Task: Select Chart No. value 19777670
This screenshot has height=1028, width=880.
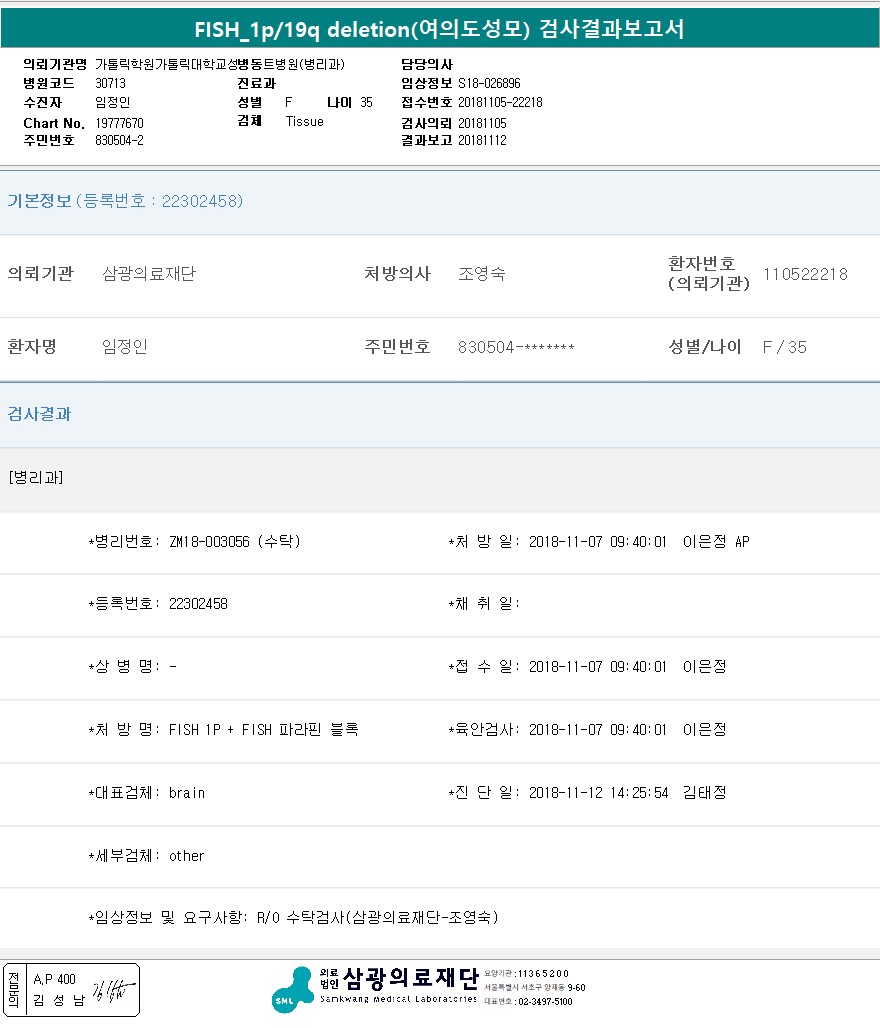Action: pos(119,123)
